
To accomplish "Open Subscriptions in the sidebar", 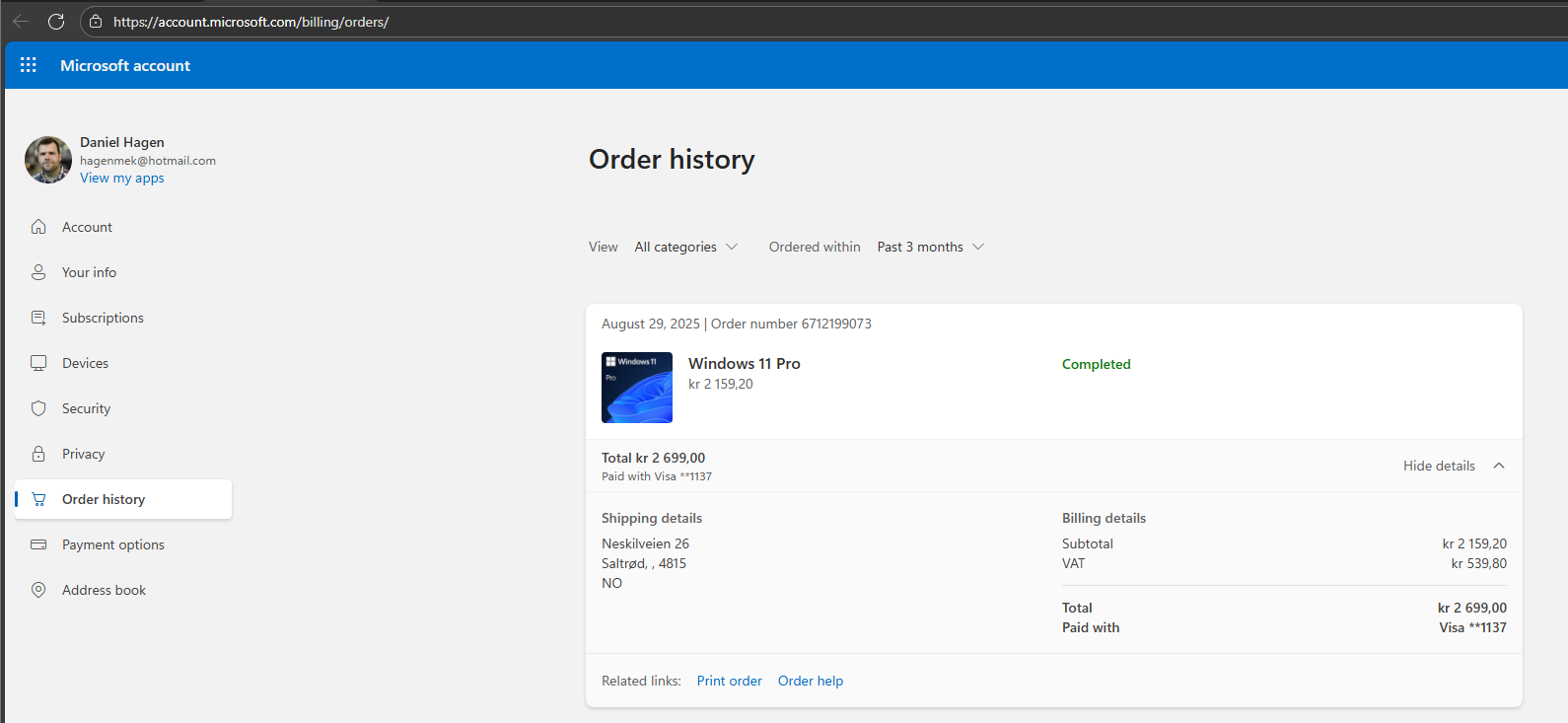I will [x=123, y=318].
